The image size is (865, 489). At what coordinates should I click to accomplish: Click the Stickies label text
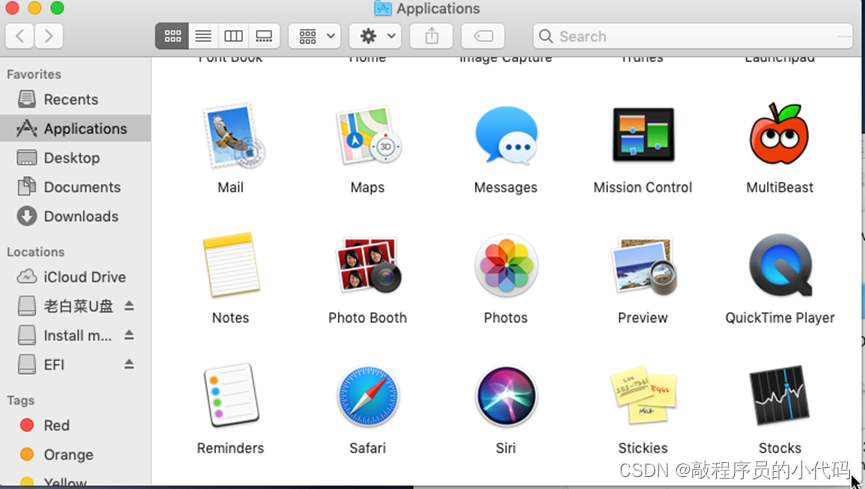click(x=643, y=448)
